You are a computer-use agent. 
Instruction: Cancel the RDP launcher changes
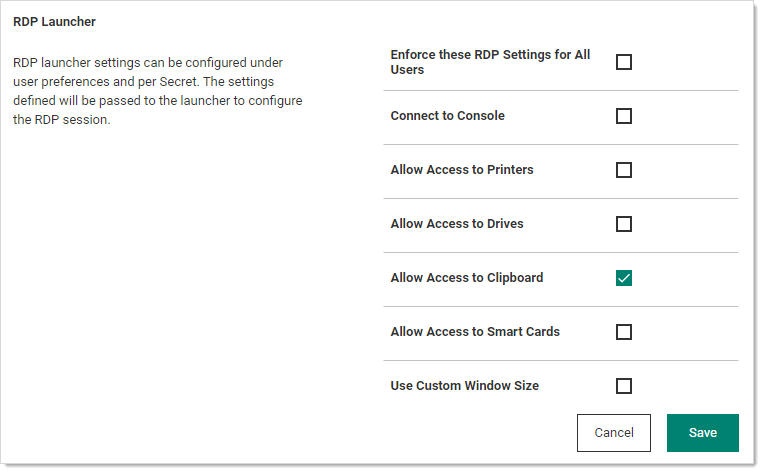tap(614, 433)
